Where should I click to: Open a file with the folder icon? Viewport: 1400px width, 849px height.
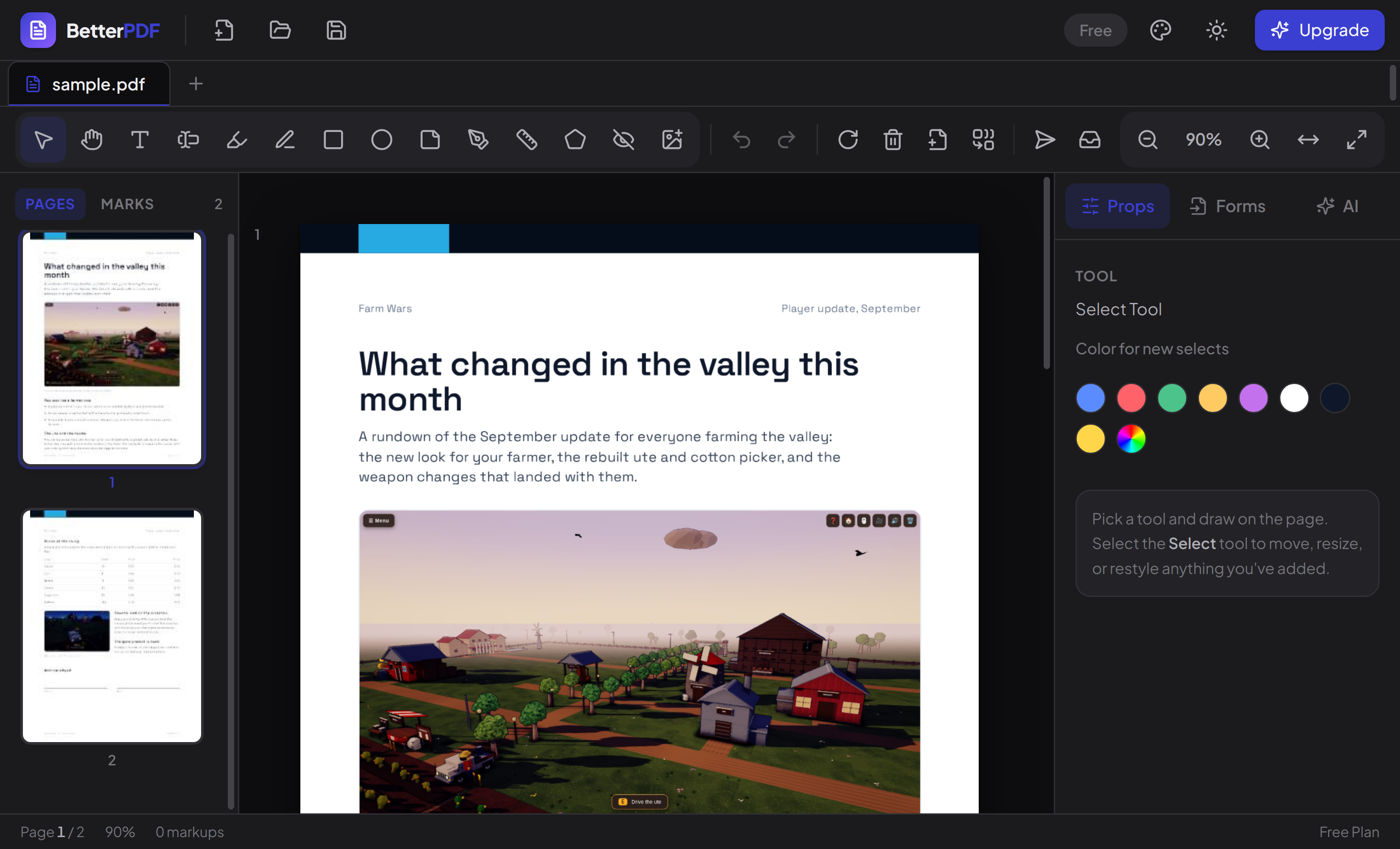[280, 30]
